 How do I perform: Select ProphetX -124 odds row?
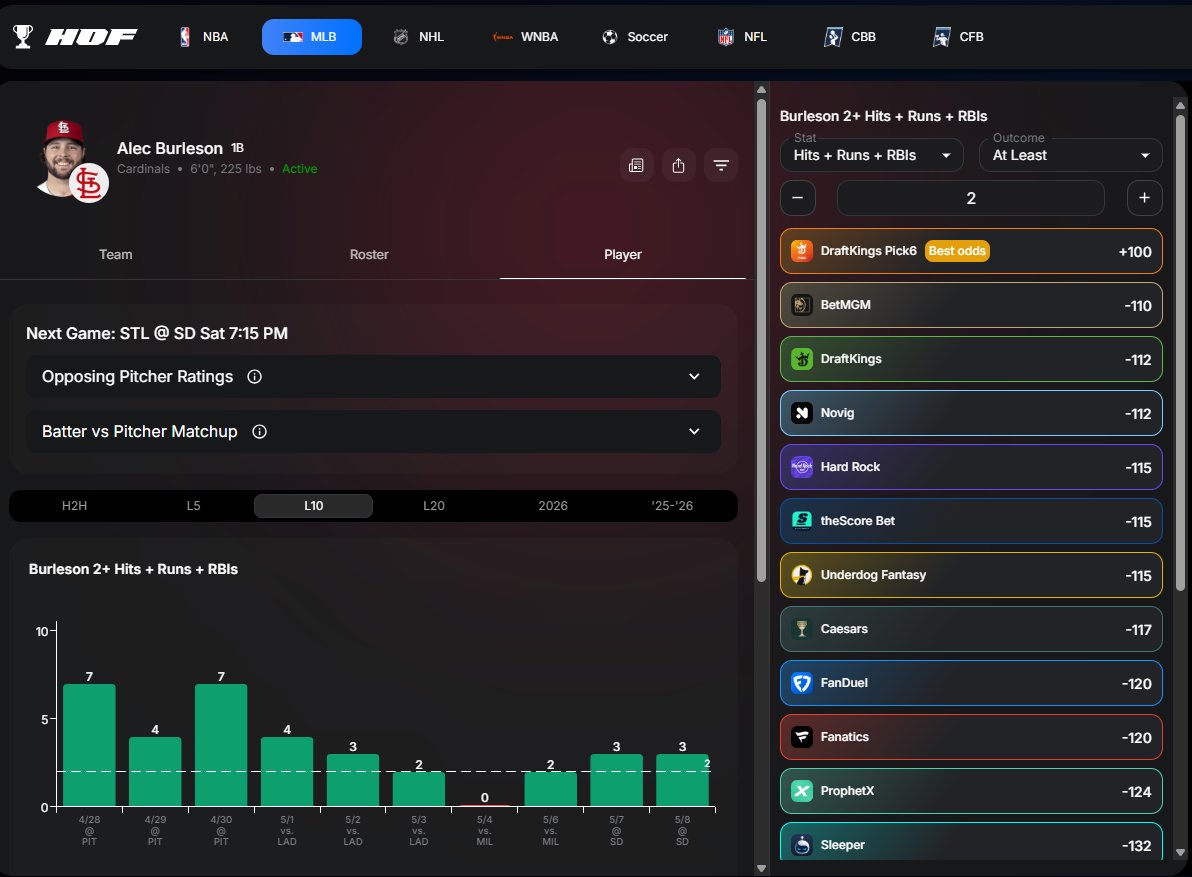(971, 790)
